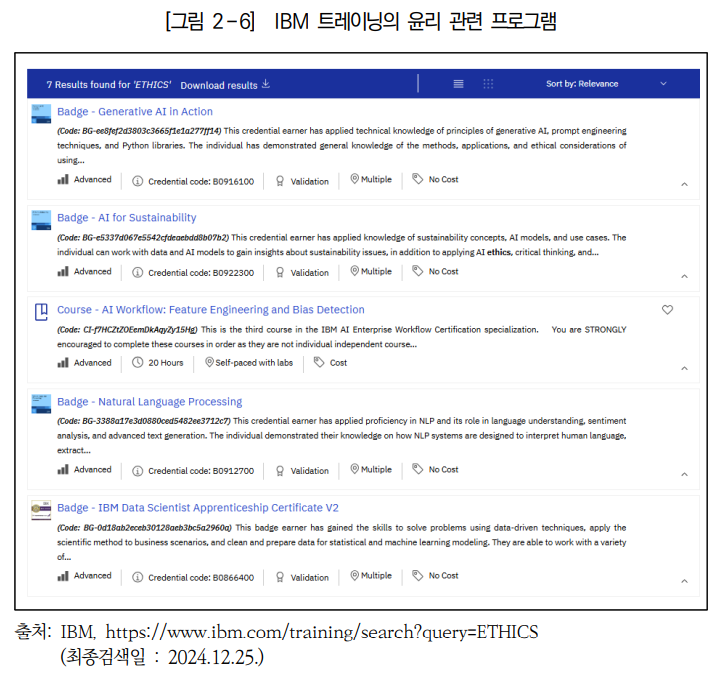Click info icon beside Credential code: B0922300
Screen dimensions: 720x673
click(x=137, y=273)
